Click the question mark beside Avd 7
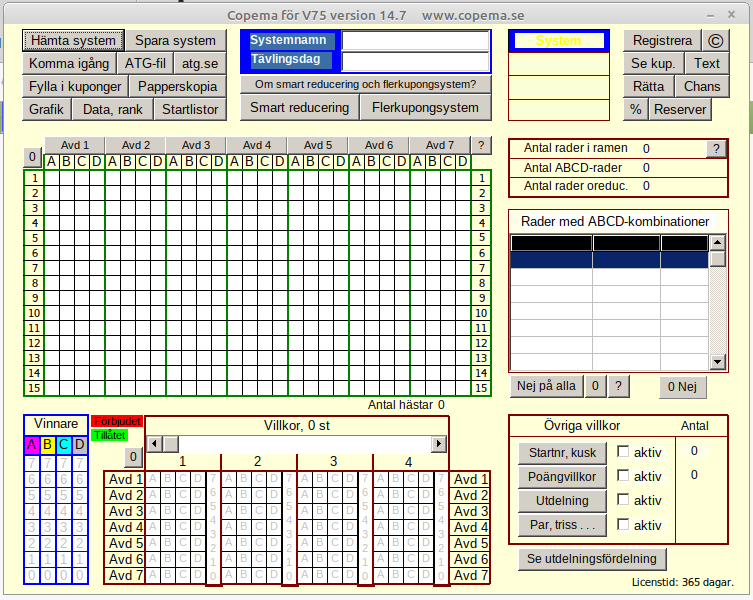 (x=481, y=145)
